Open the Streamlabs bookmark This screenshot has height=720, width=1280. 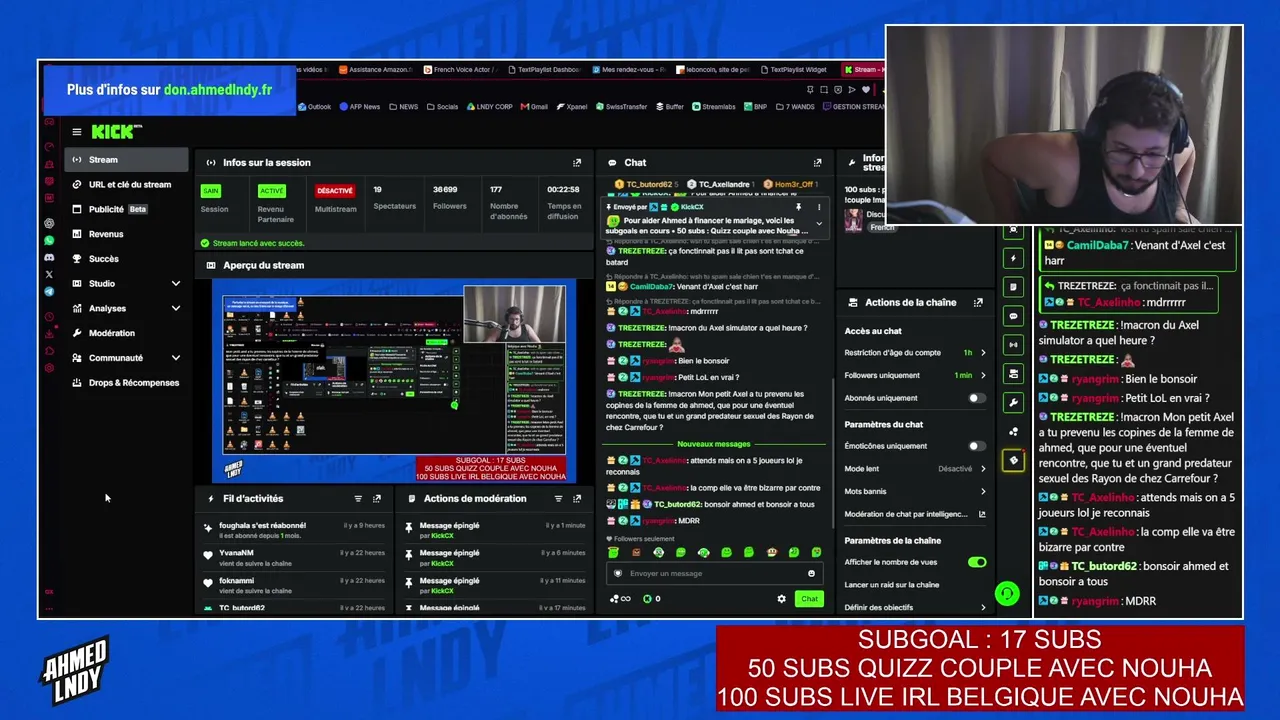click(714, 107)
